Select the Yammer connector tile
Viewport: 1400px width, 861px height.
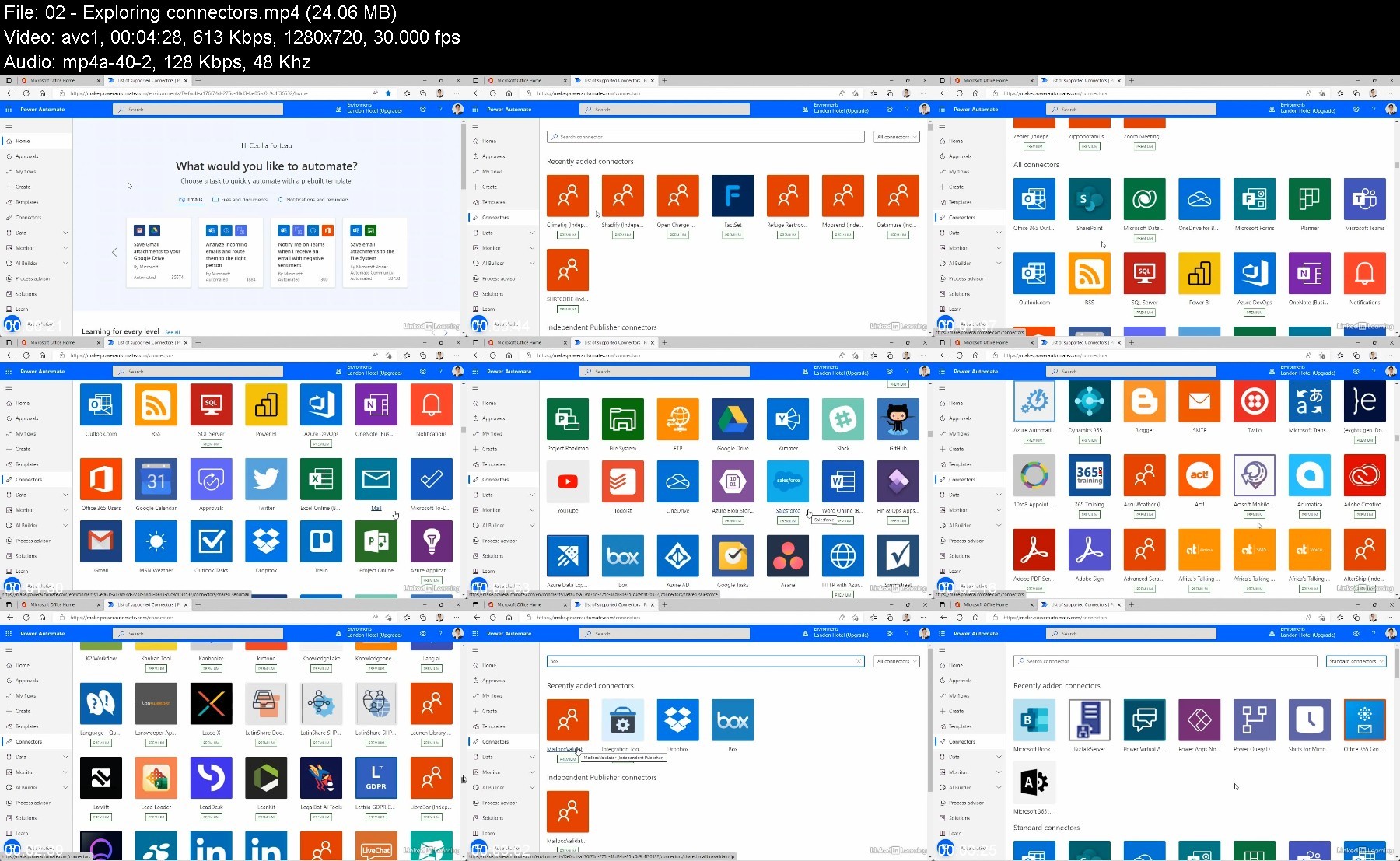[x=788, y=419]
